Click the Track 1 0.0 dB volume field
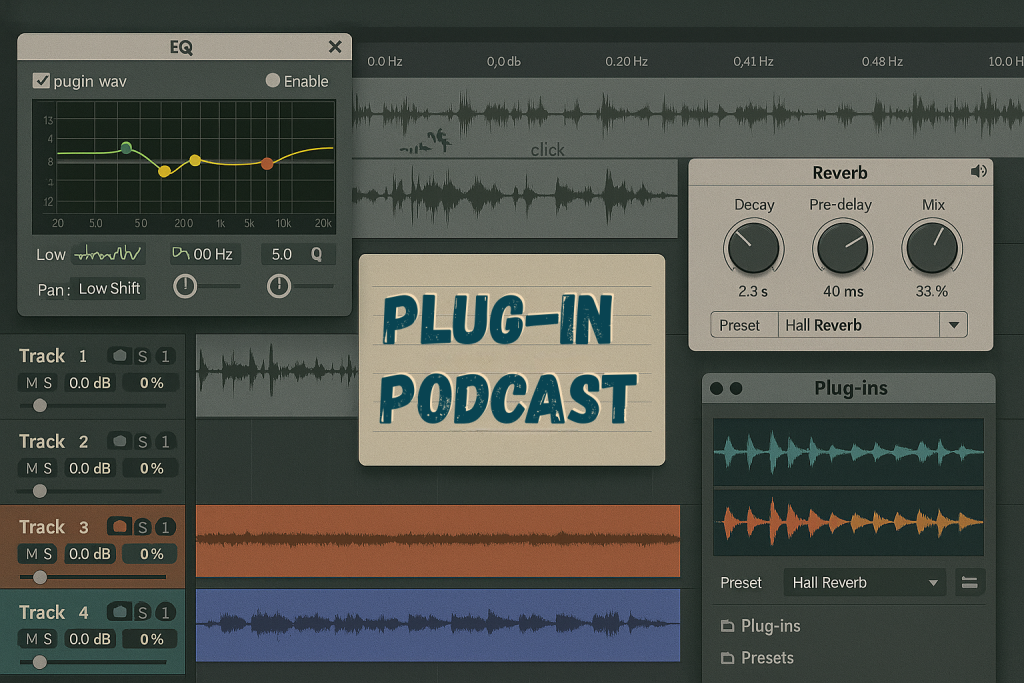 pyautogui.click(x=89, y=383)
